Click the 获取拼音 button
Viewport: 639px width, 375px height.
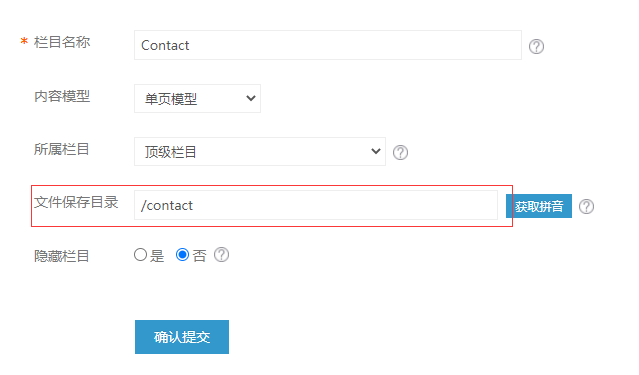pos(539,206)
